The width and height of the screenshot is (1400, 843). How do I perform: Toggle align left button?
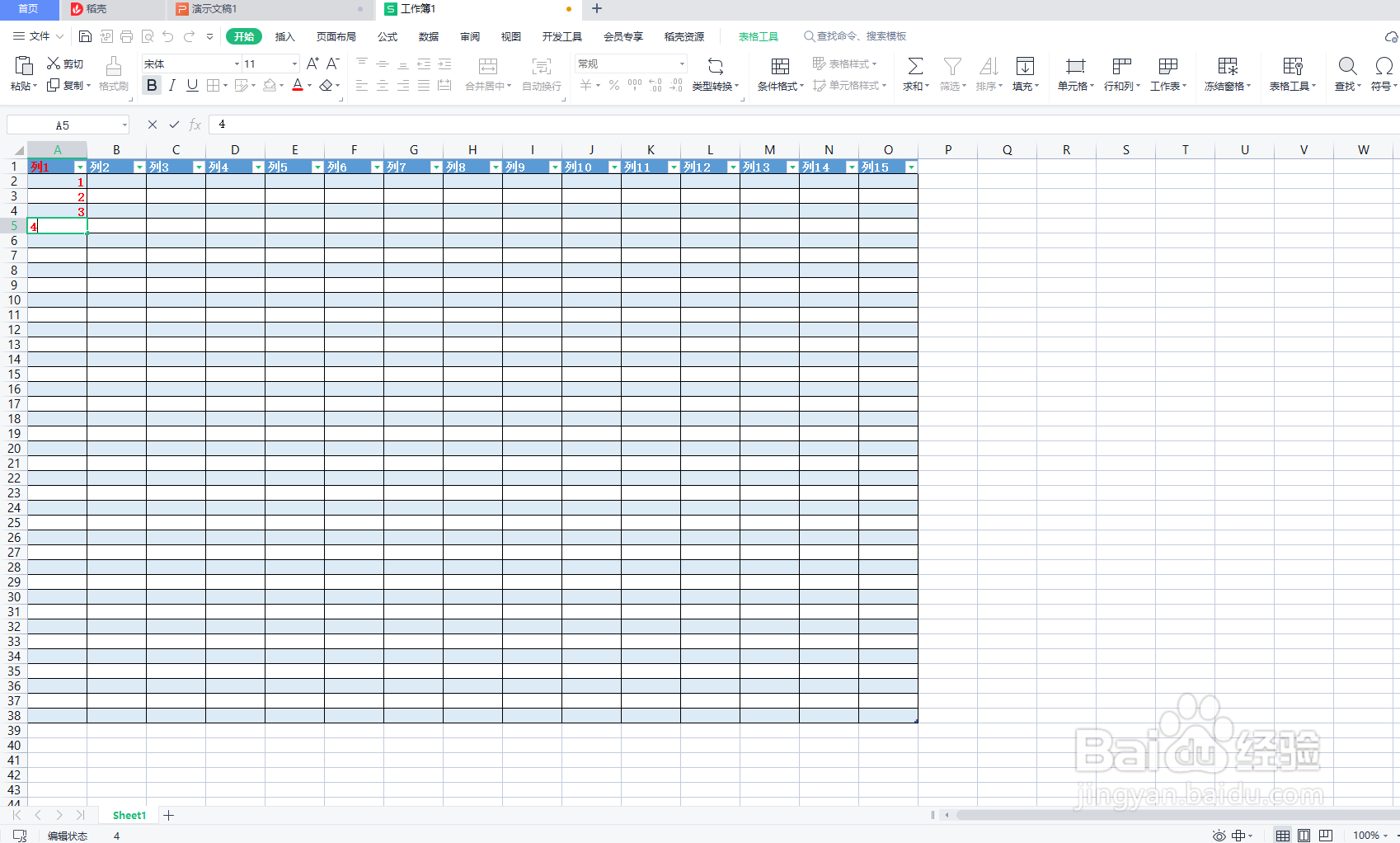(362, 85)
